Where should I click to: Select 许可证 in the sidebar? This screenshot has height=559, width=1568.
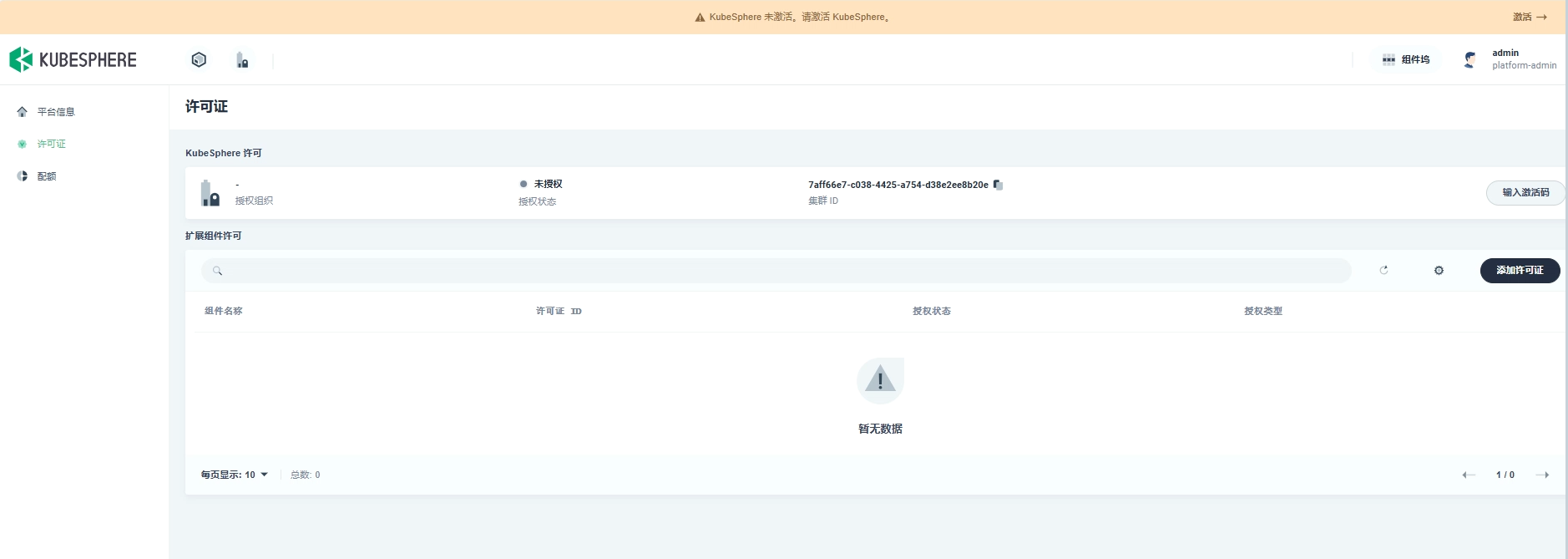point(52,144)
